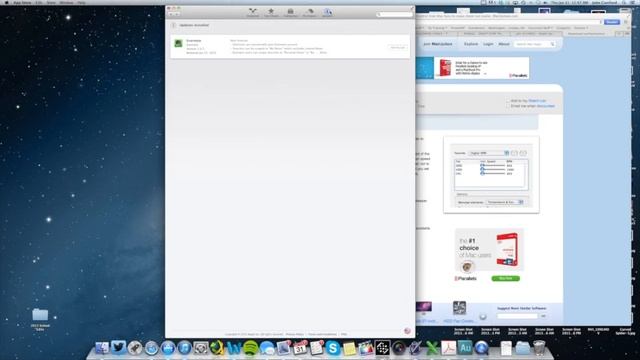
Task: Open the App Store menu in menu bar
Action: click(22, 2)
